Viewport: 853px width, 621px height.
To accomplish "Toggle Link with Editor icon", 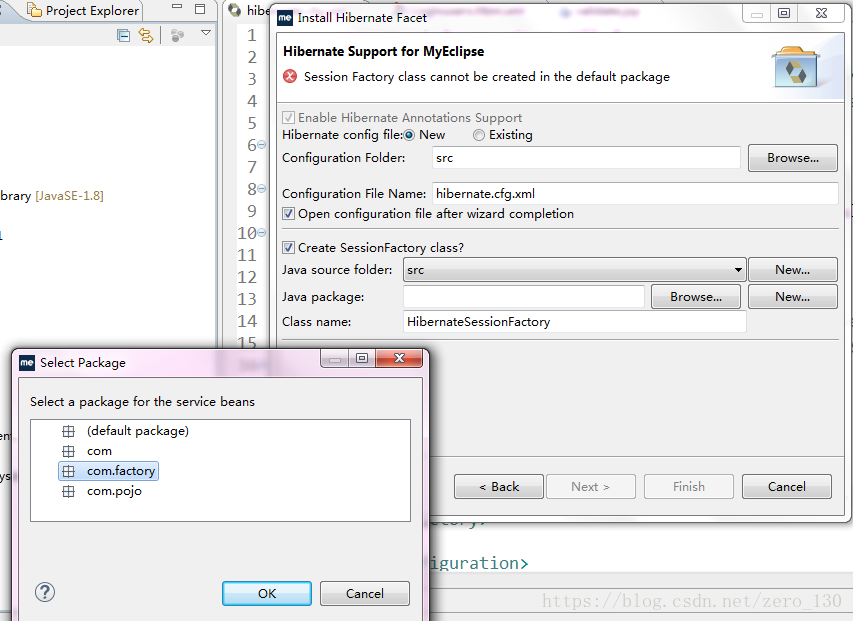I will [146, 35].
